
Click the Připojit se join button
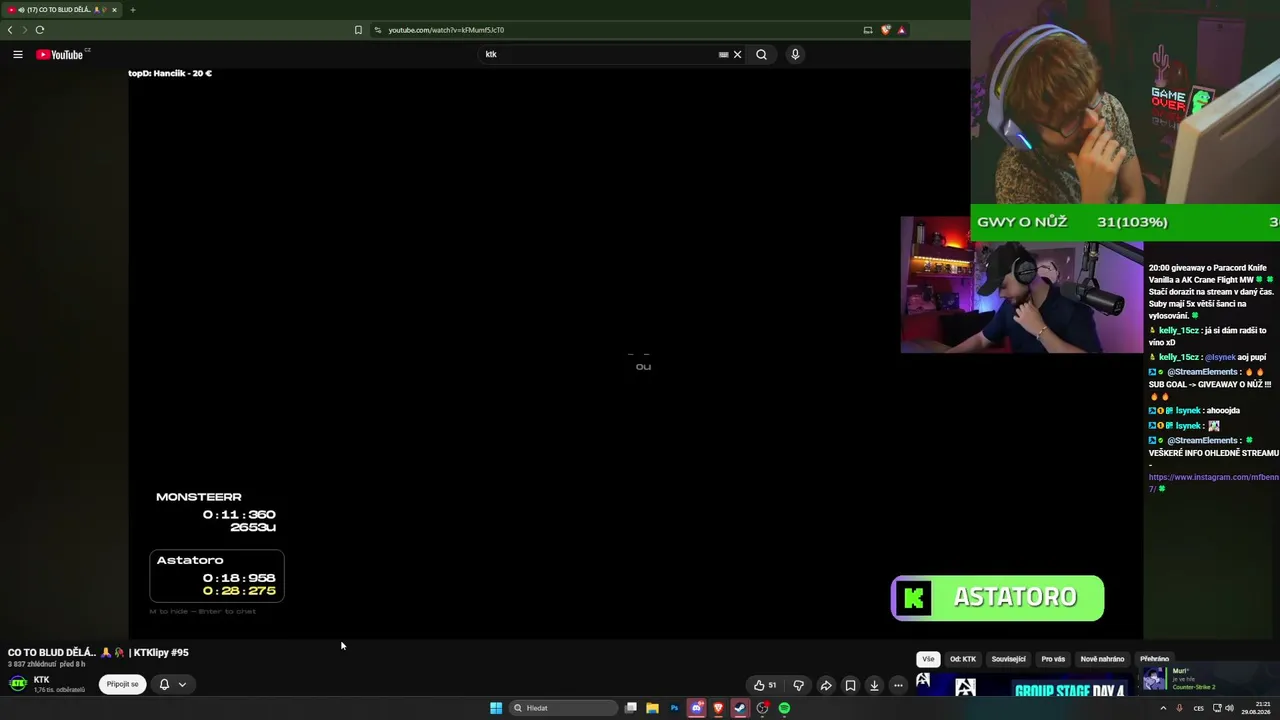[x=123, y=684]
